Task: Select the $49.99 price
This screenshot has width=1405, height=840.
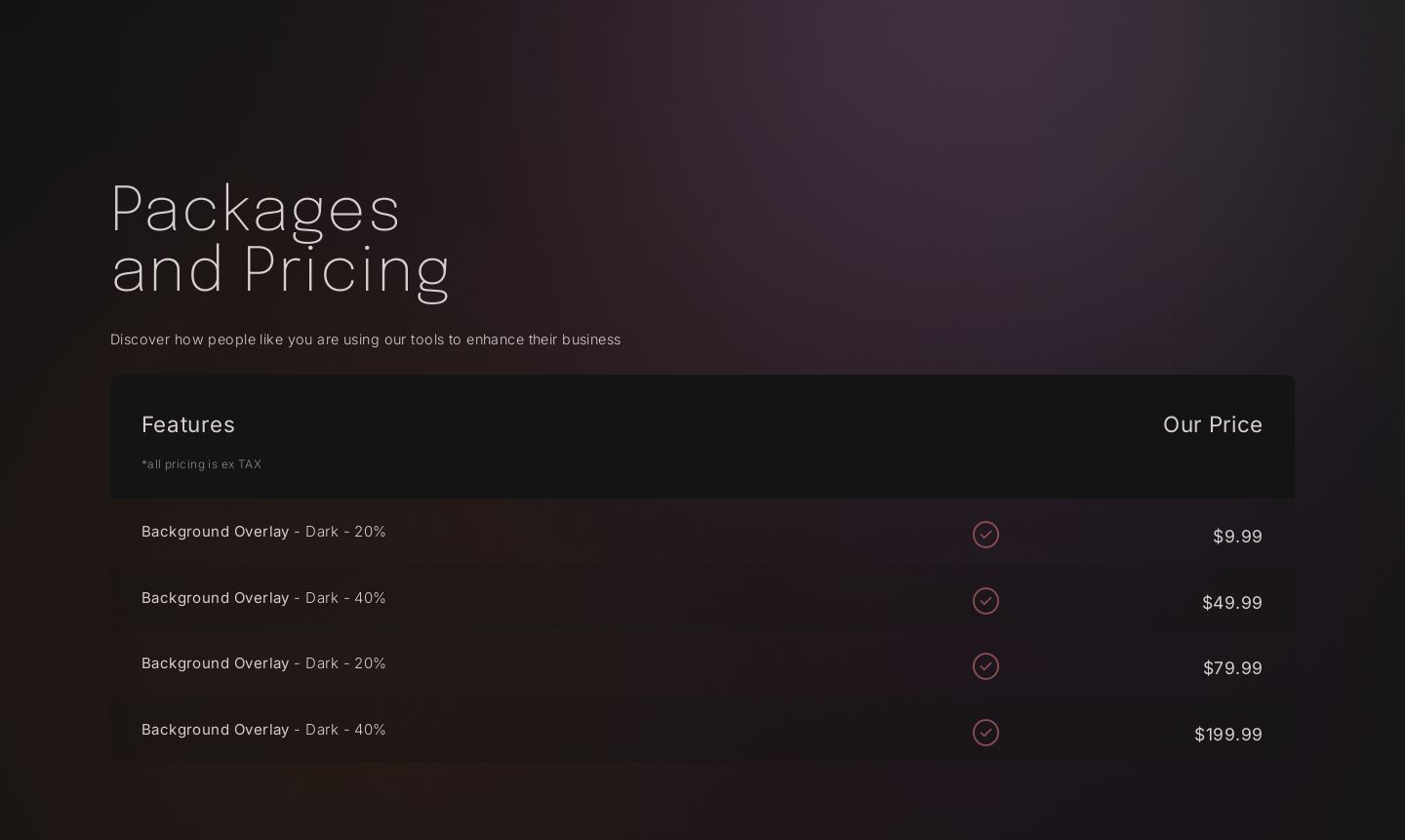Action: [1231, 603]
